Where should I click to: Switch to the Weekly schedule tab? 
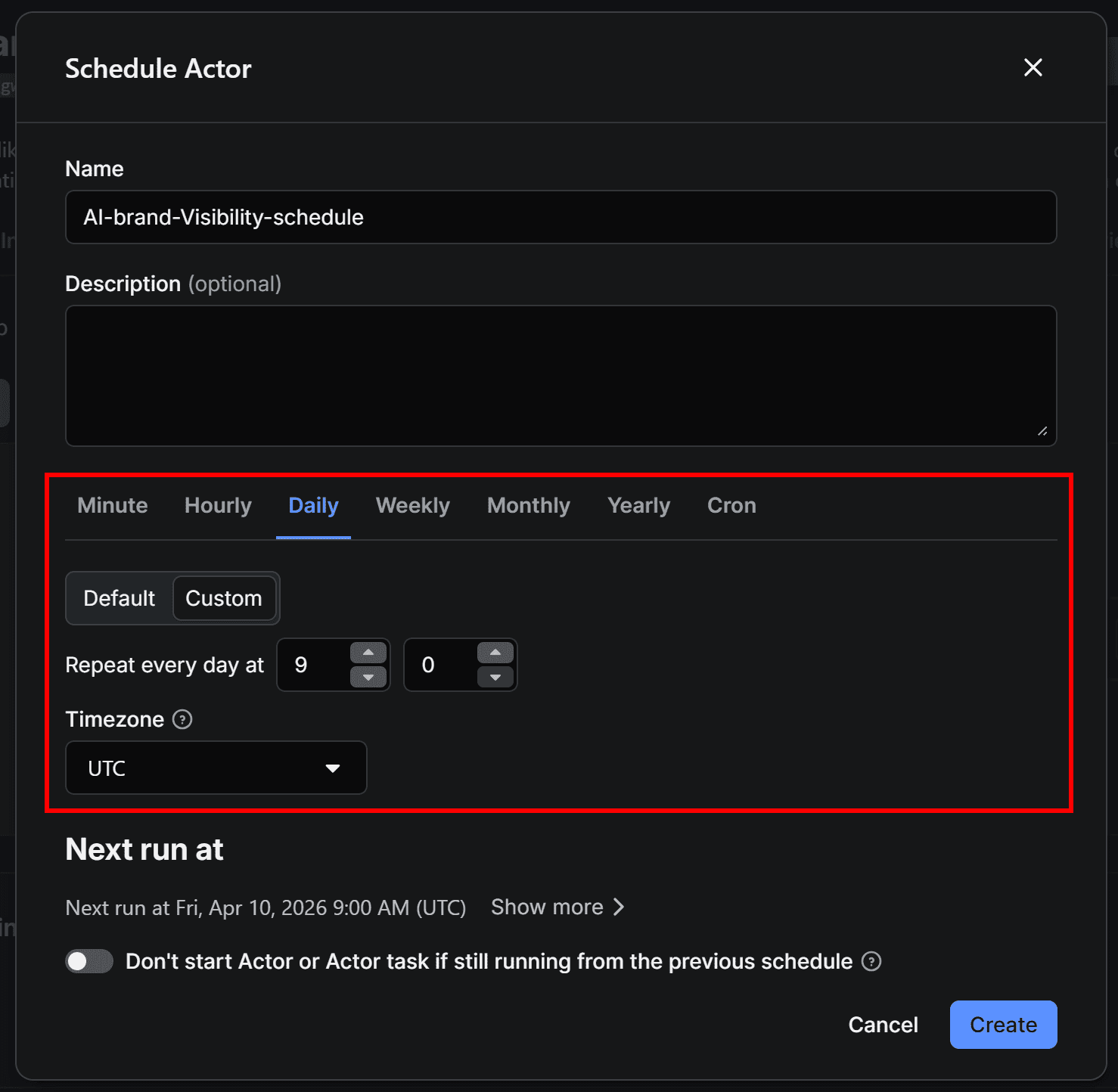click(412, 505)
